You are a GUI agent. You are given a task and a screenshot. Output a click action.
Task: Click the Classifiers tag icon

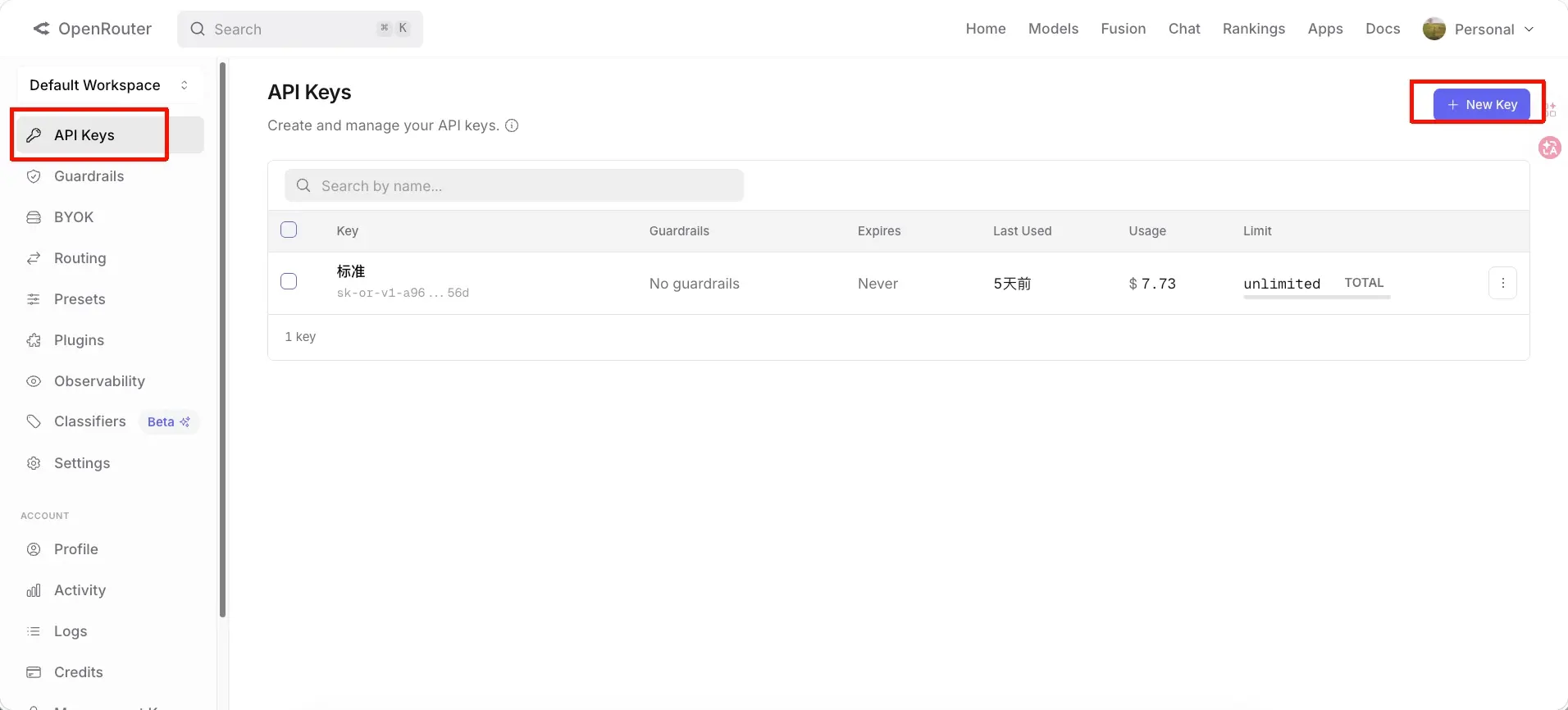click(x=34, y=421)
